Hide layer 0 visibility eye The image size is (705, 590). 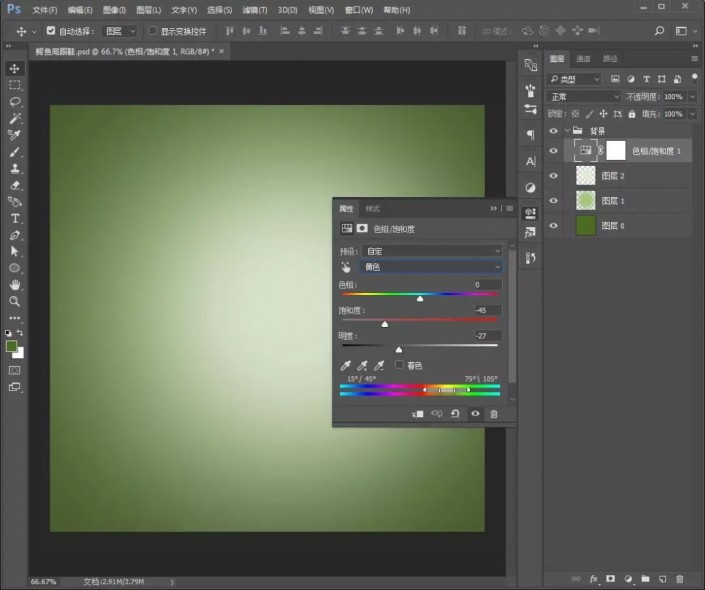[x=553, y=226]
